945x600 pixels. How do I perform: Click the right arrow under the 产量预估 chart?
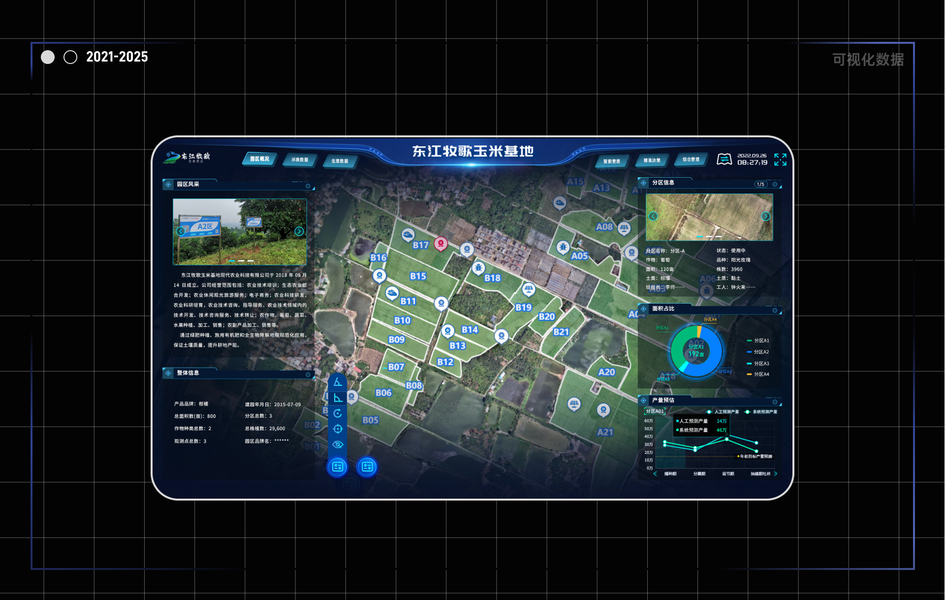click(776, 474)
